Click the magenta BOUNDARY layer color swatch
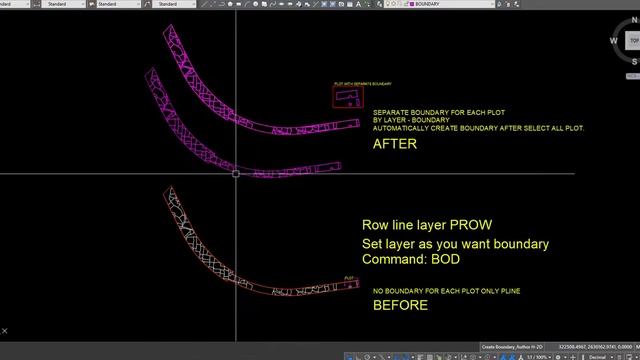The height and width of the screenshot is (360, 640). tap(411, 4)
